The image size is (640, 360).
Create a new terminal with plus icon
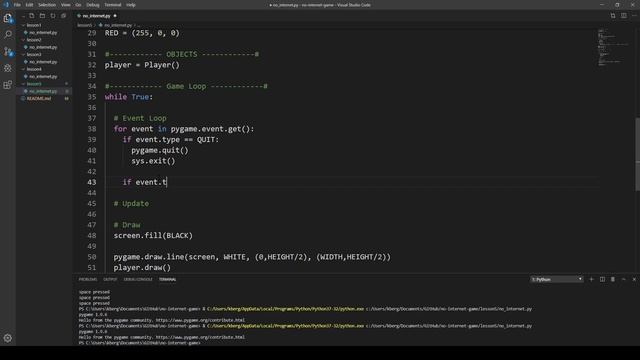591,280
